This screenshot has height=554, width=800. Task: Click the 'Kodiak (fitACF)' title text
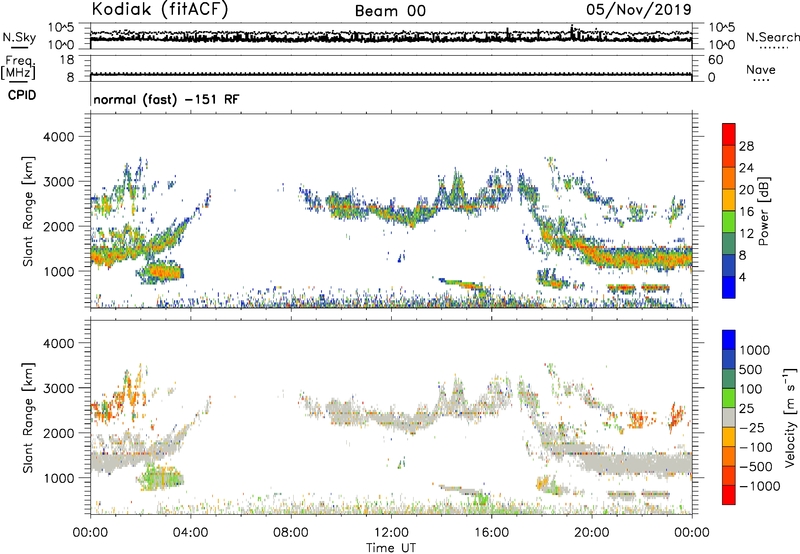pyautogui.click(x=160, y=9)
